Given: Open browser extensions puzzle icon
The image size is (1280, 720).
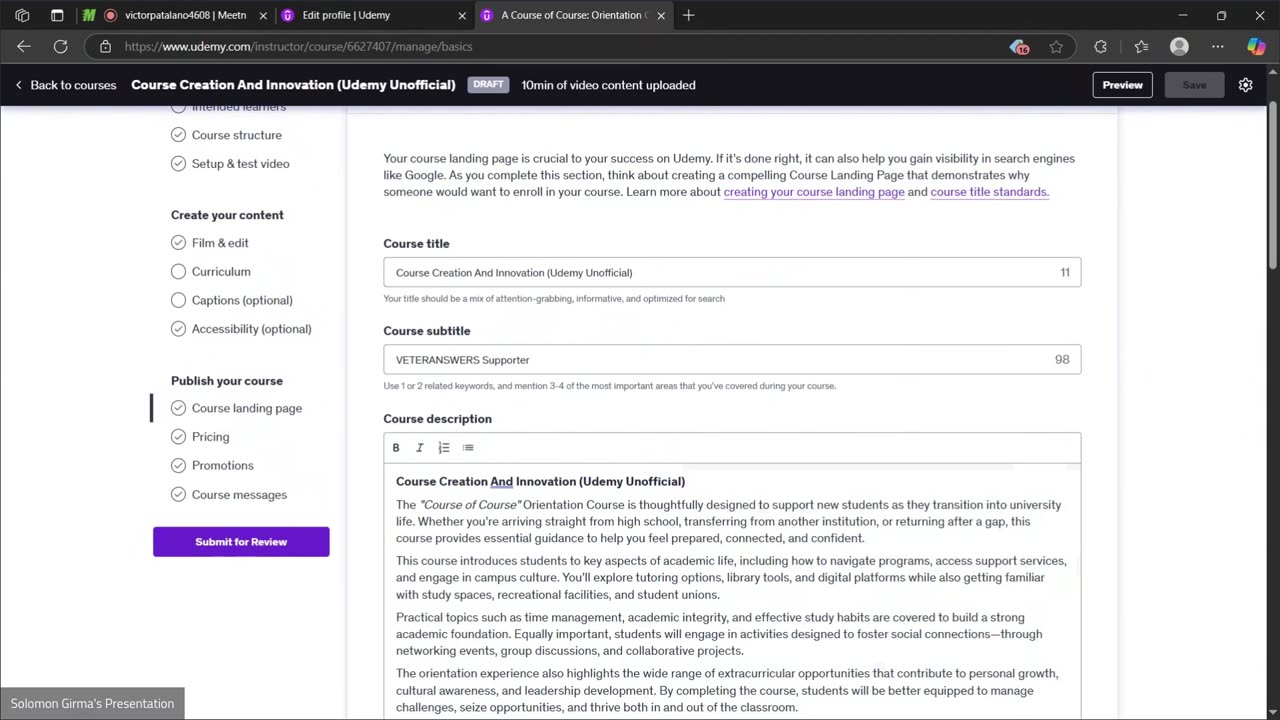Looking at the screenshot, I should pos(1100,46).
